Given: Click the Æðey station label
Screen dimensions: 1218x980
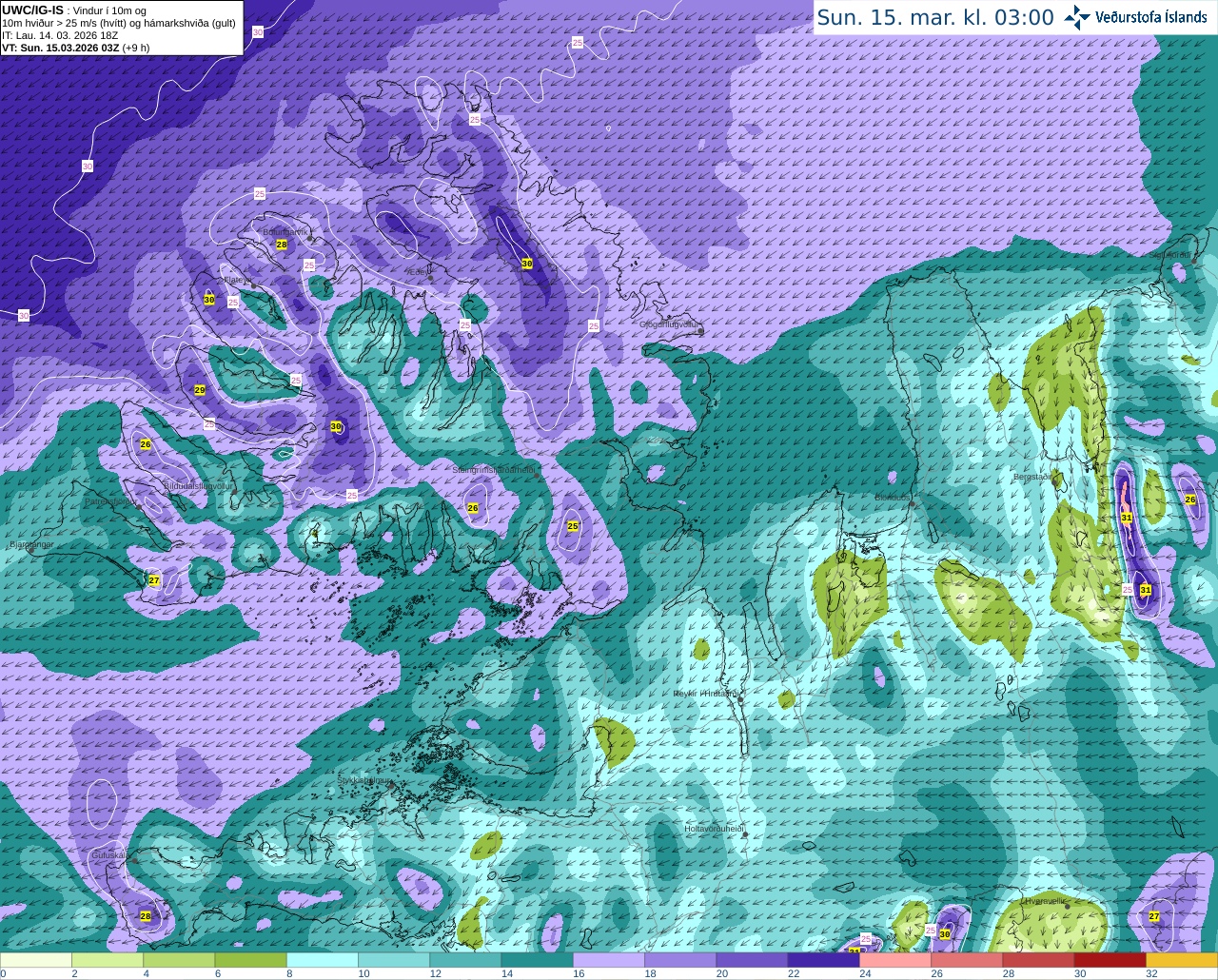Looking at the screenshot, I should (418, 271).
